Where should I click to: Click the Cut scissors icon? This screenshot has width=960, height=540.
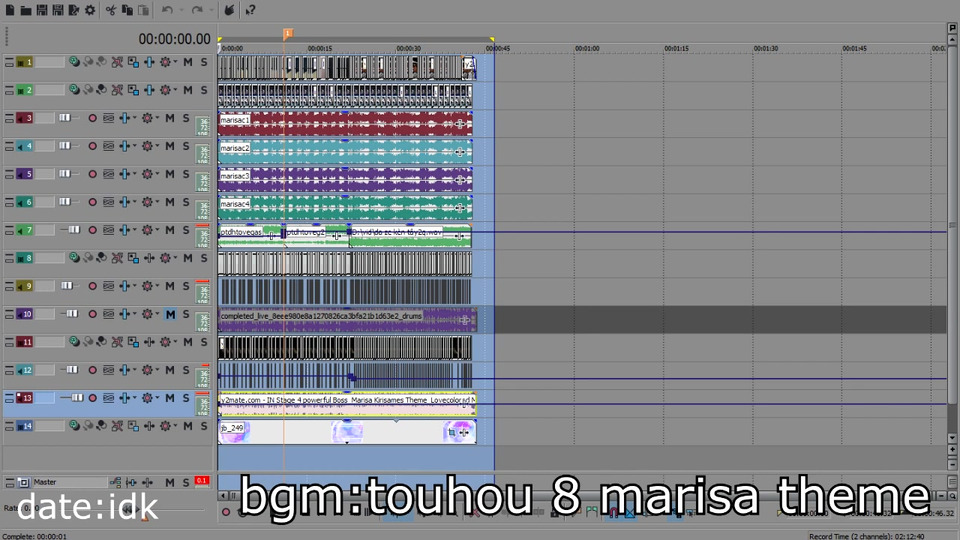click(x=111, y=10)
